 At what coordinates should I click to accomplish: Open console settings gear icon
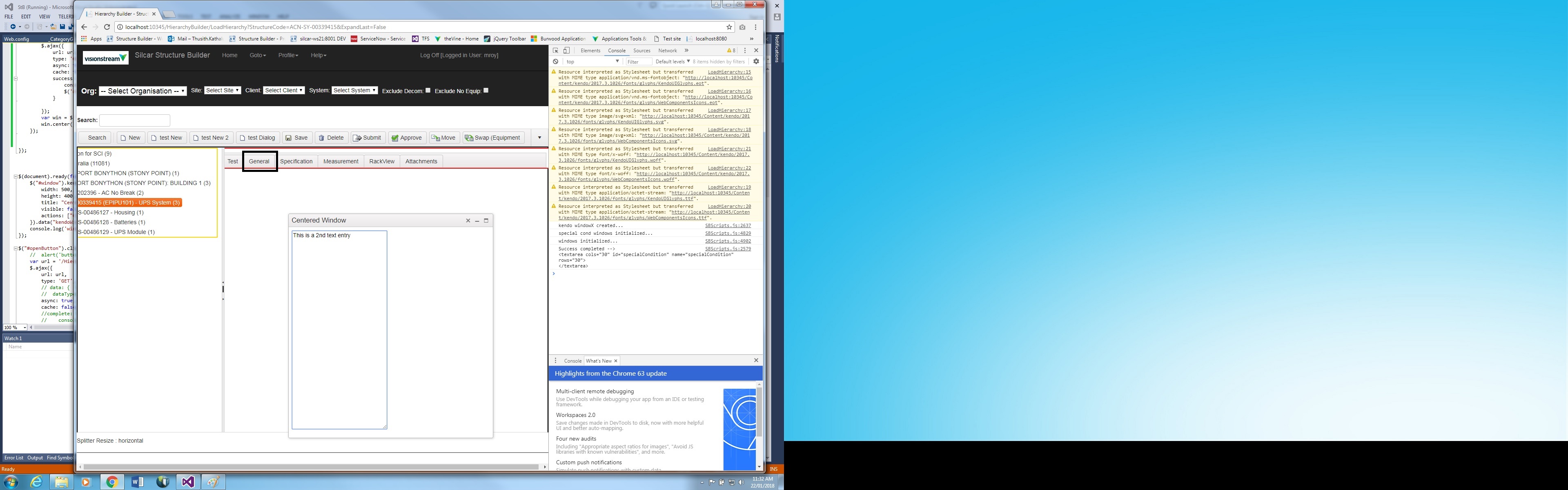point(756,62)
